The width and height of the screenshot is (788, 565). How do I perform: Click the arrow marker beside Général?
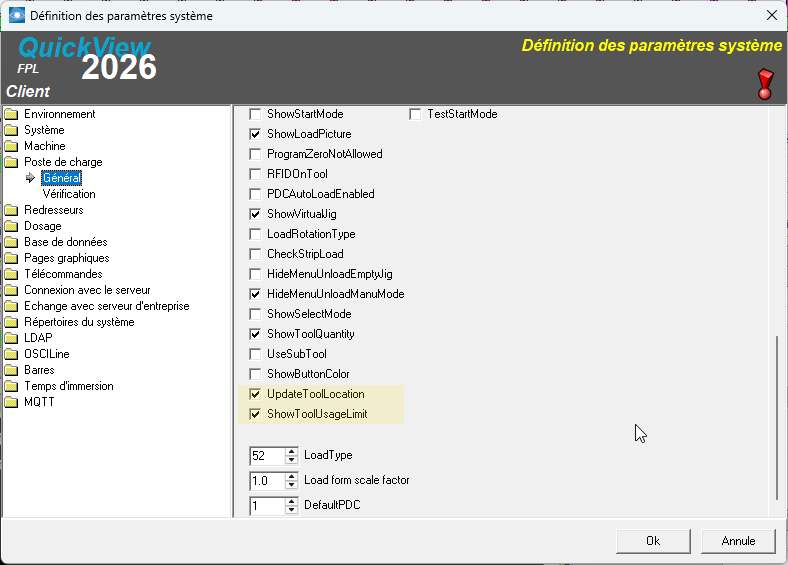pyautogui.click(x=31, y=178)
